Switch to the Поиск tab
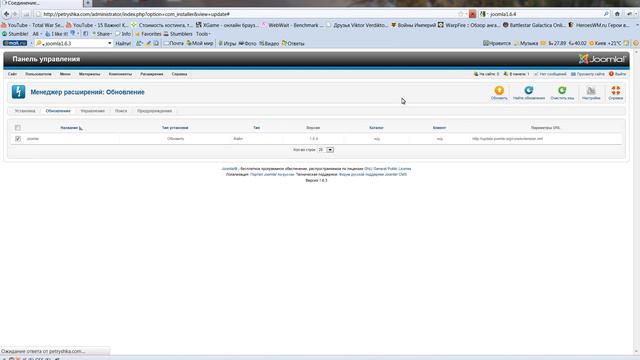 pos(121,111)
